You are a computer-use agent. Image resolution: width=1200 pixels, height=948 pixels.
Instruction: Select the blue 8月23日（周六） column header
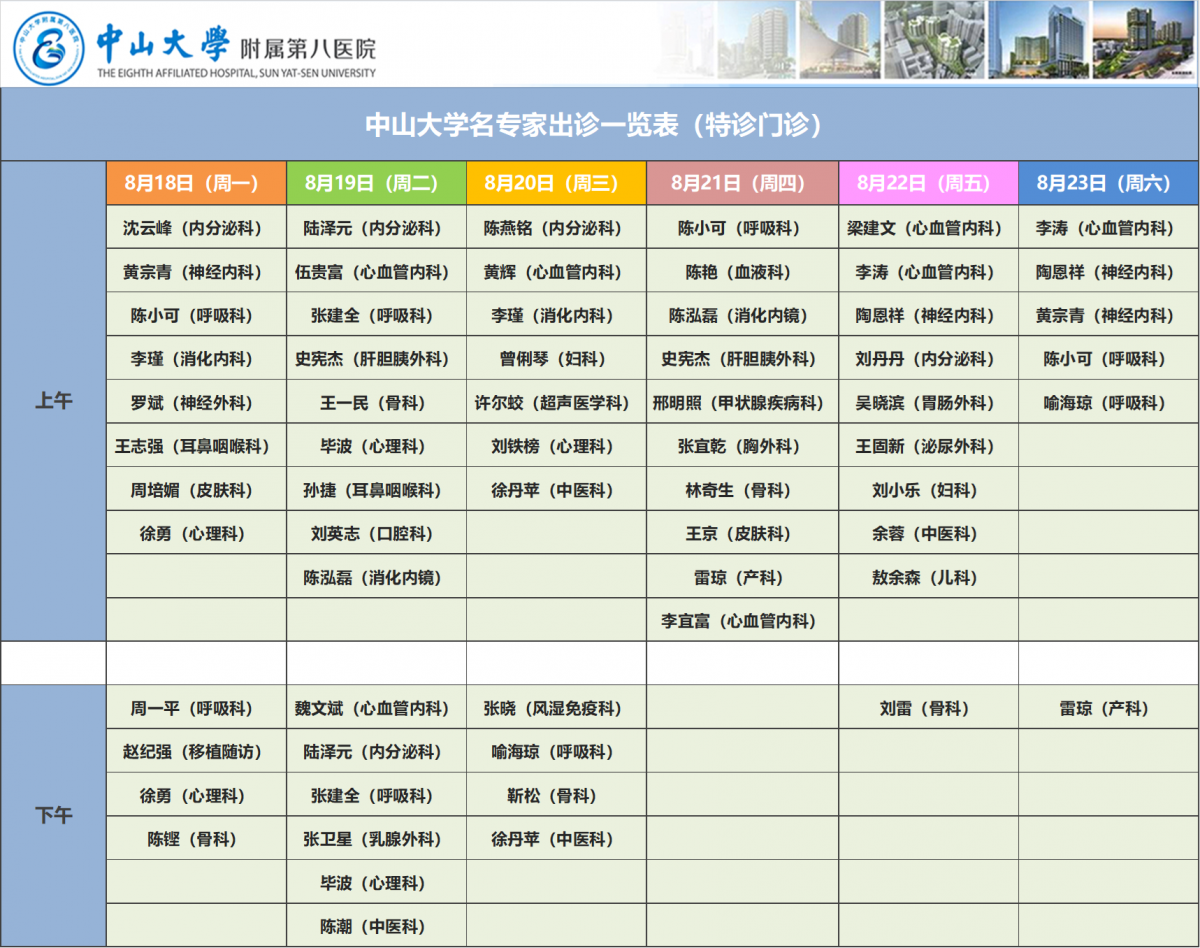[1108, 183]
